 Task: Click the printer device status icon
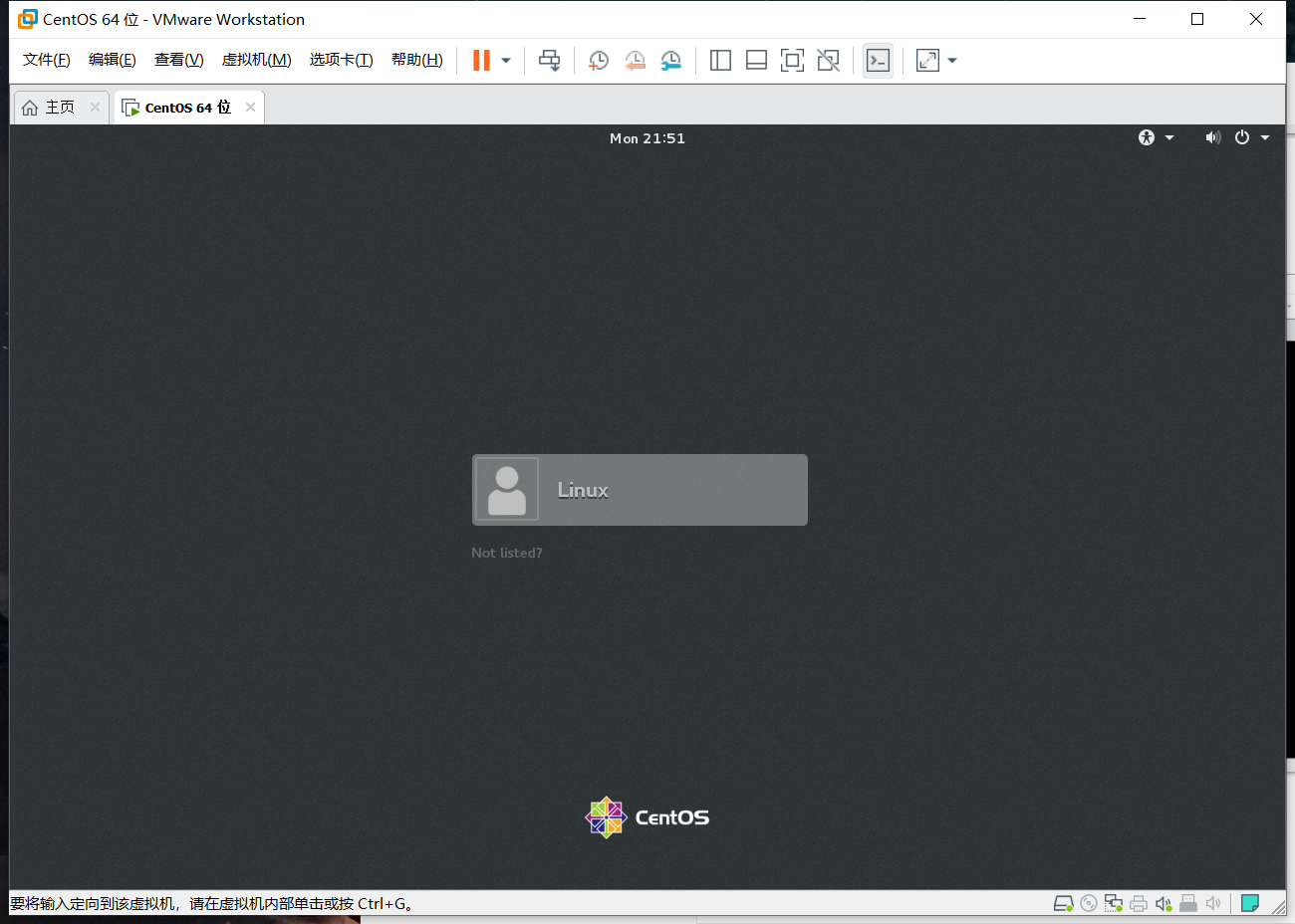click(x=1138, y=903)
